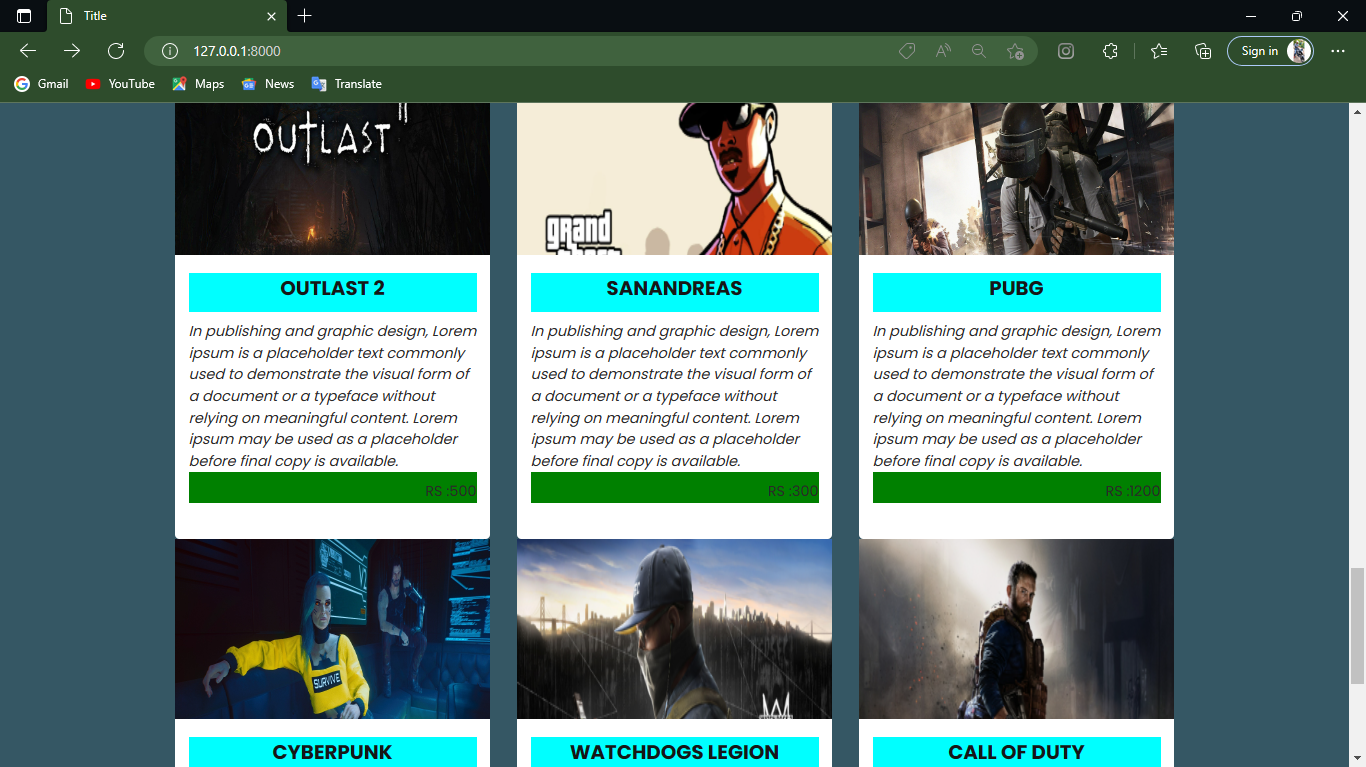Click the GTA San Andreas game image
1366x767 pixels.
tap(674, 179)
